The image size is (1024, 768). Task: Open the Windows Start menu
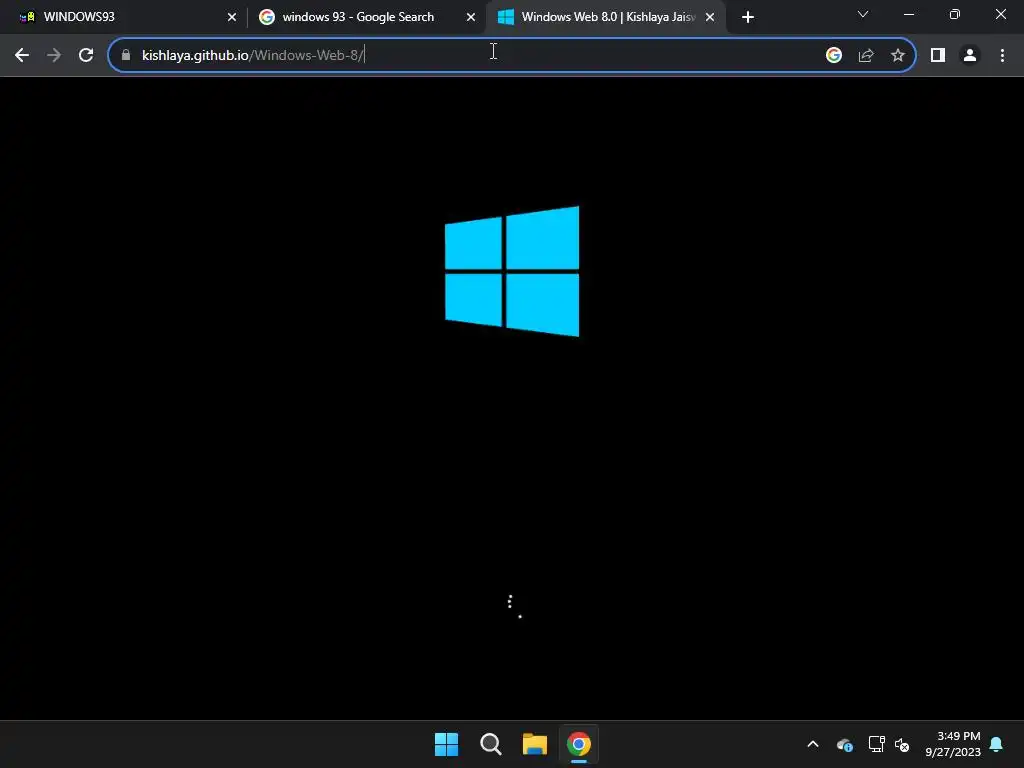(447, 744)
